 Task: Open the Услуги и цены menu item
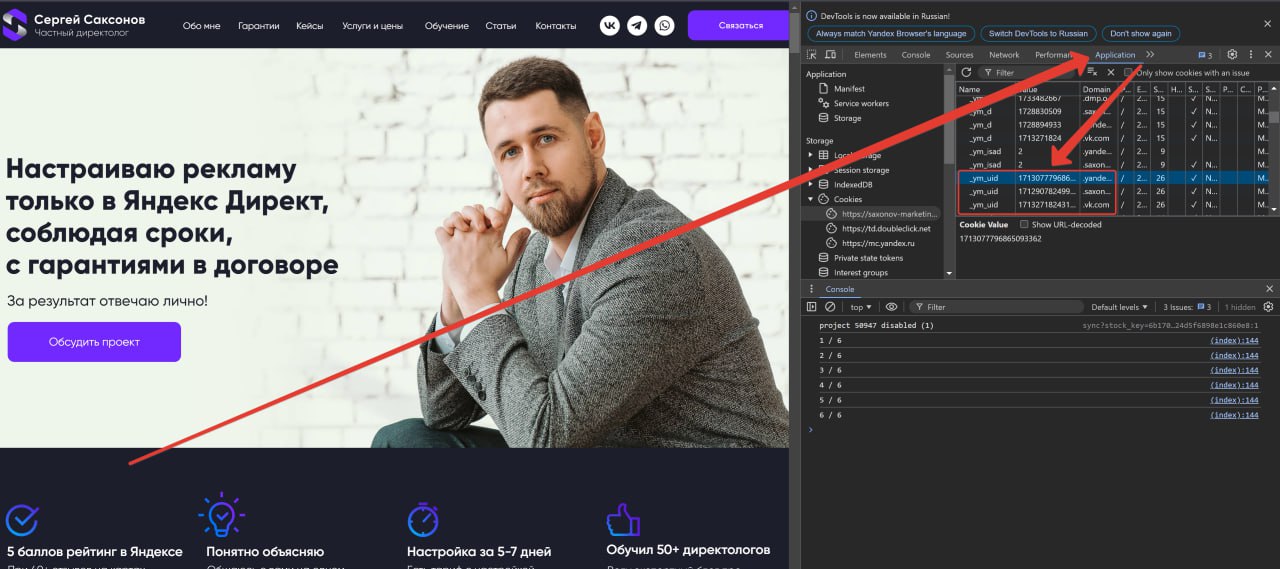(x=372, y=26)
